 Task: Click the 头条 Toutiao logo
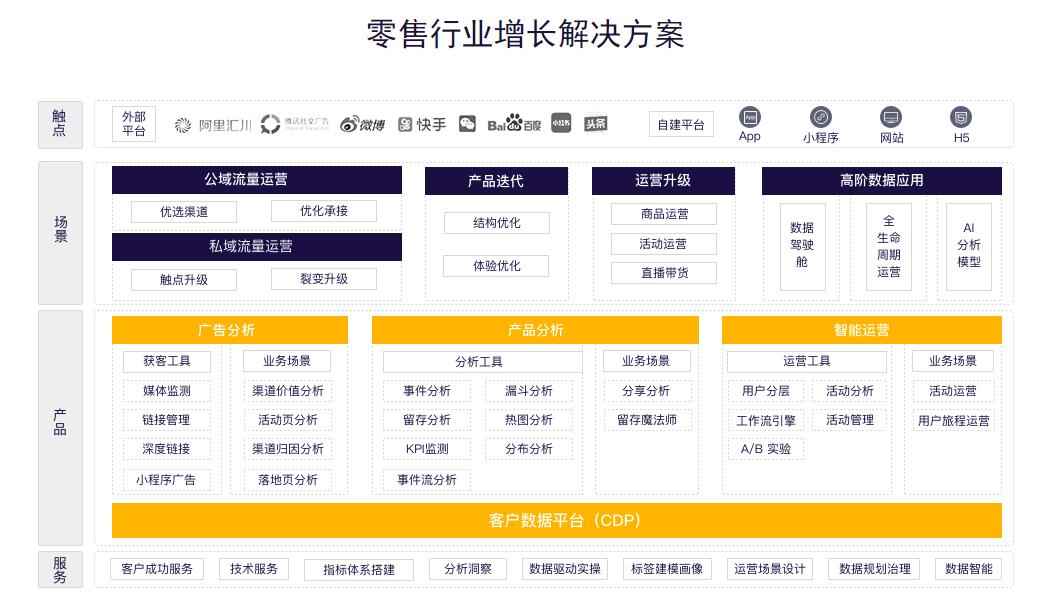pyautogui.click(x=595, y=123)
